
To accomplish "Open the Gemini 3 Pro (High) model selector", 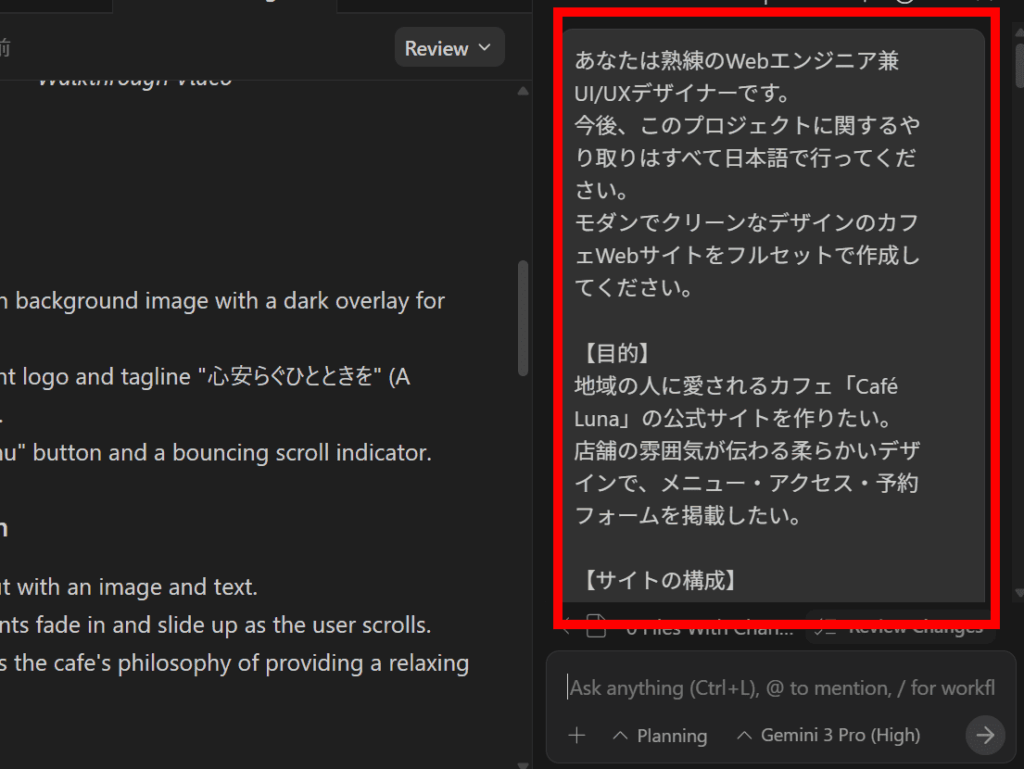I will (x=828, y=736).
